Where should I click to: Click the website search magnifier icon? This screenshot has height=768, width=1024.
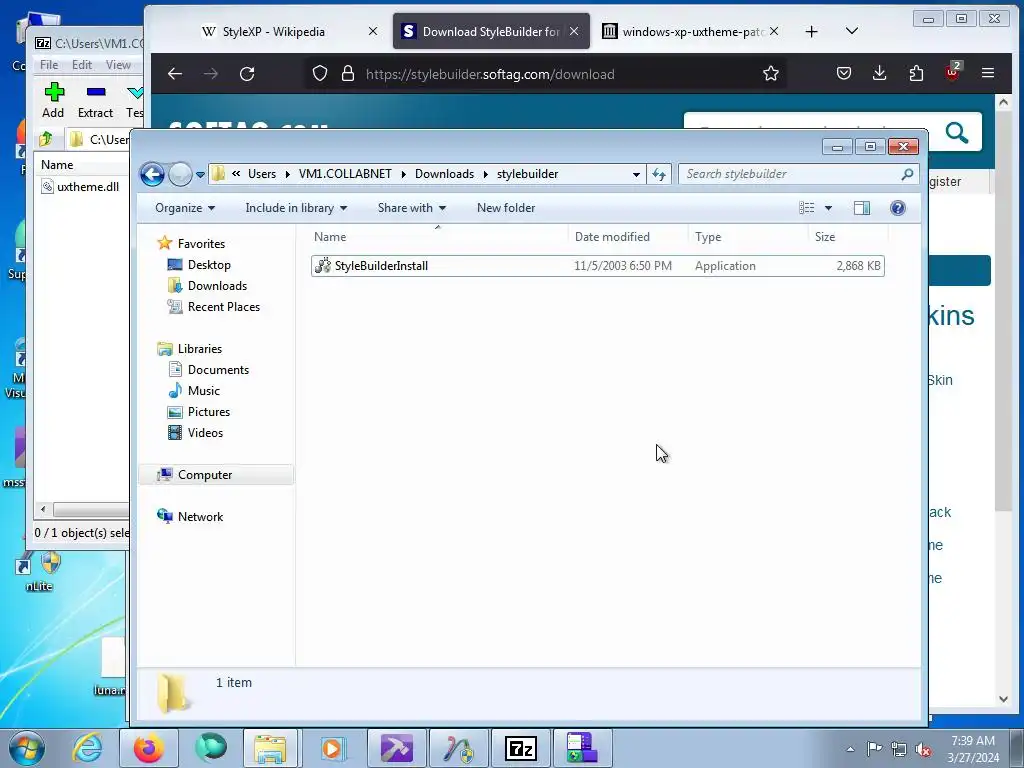click(957, 133)
